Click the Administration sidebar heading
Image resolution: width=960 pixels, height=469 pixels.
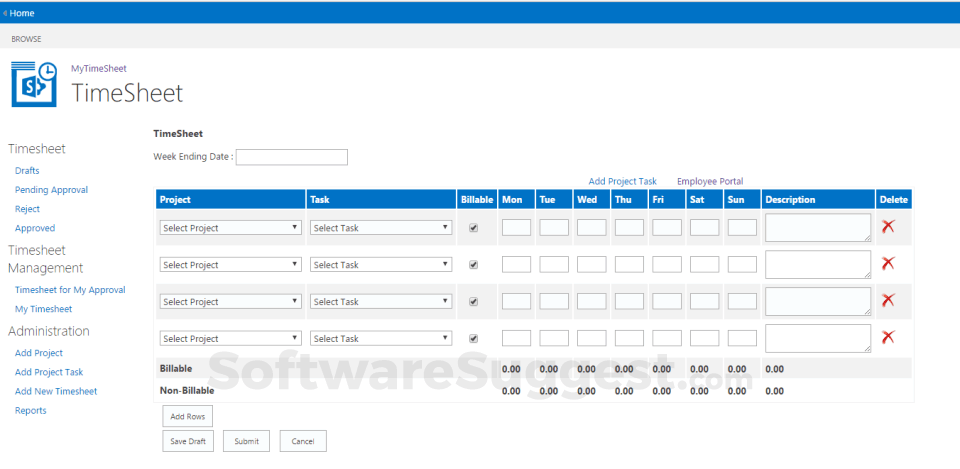coord(48,331)
